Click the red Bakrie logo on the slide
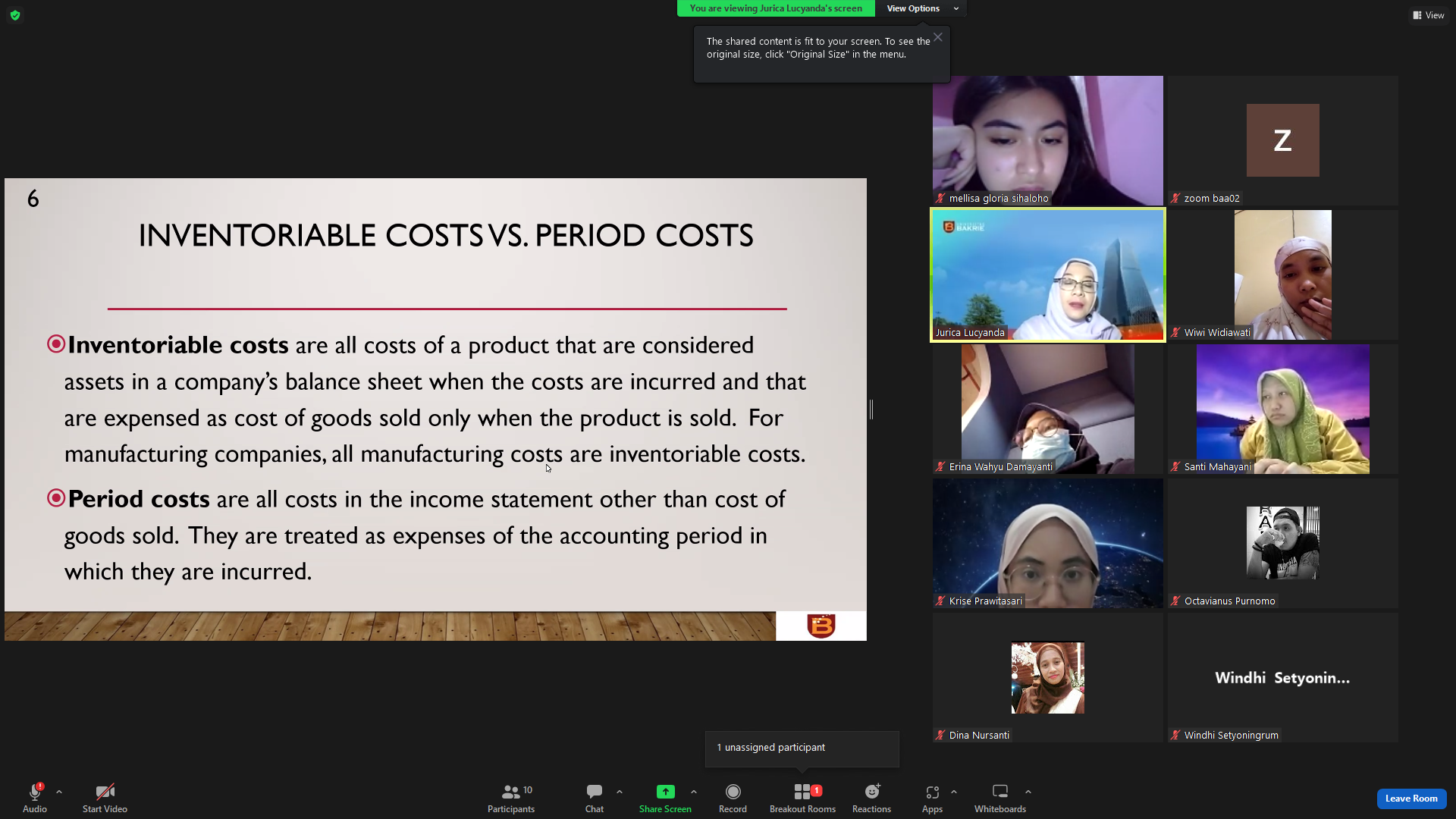Image resolution: width=1456 pixels, height=819 pixels. click(x=821, y=626)
